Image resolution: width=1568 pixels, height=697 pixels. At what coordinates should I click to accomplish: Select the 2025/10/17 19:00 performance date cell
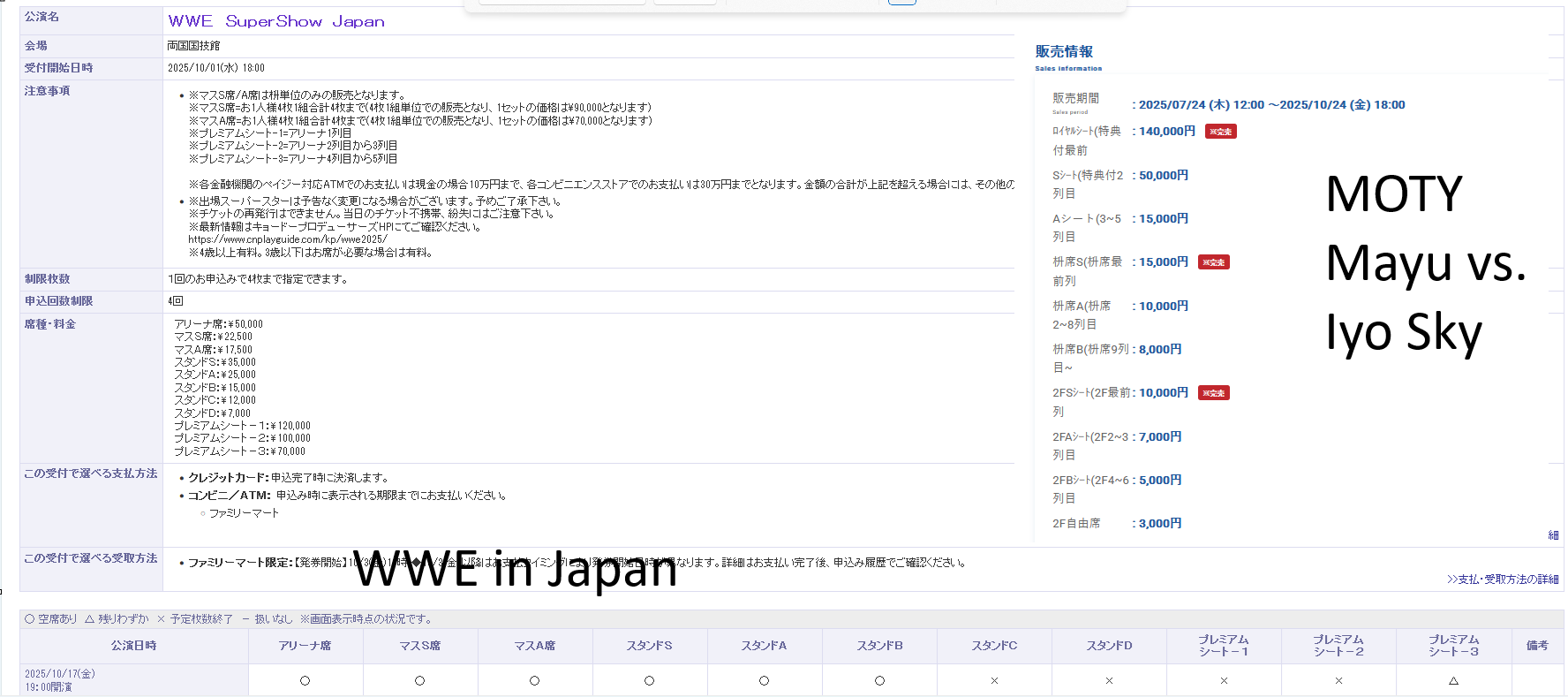tap(60, 680)
